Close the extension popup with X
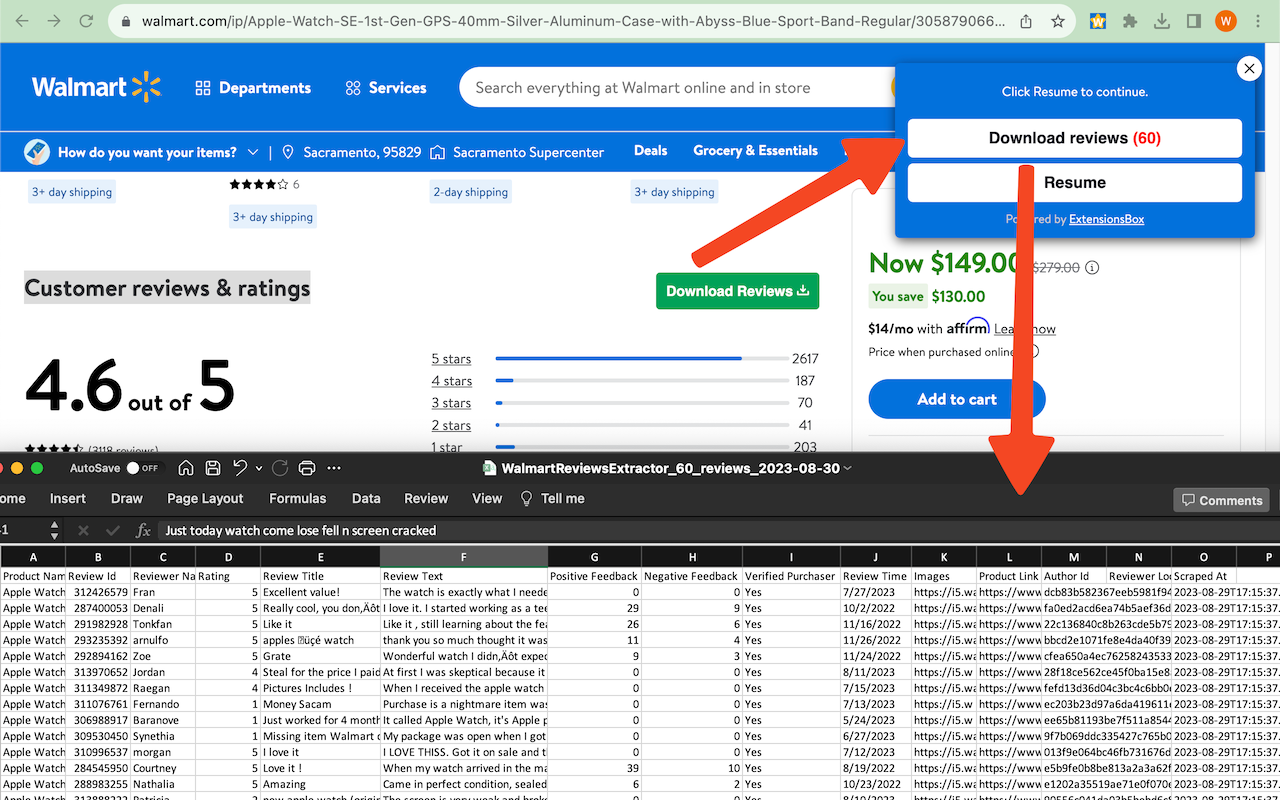Screen dimensions: 1280x800 pyautogui.click(x=1248, y=68)
